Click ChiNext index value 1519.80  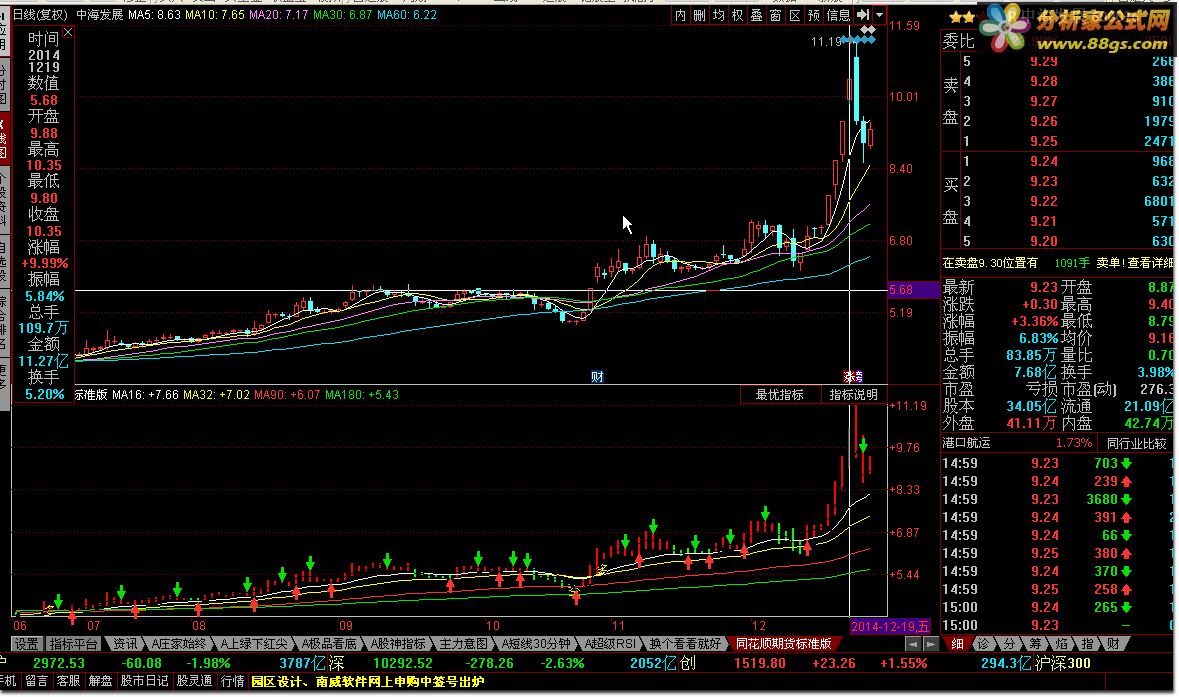point(759,663)
